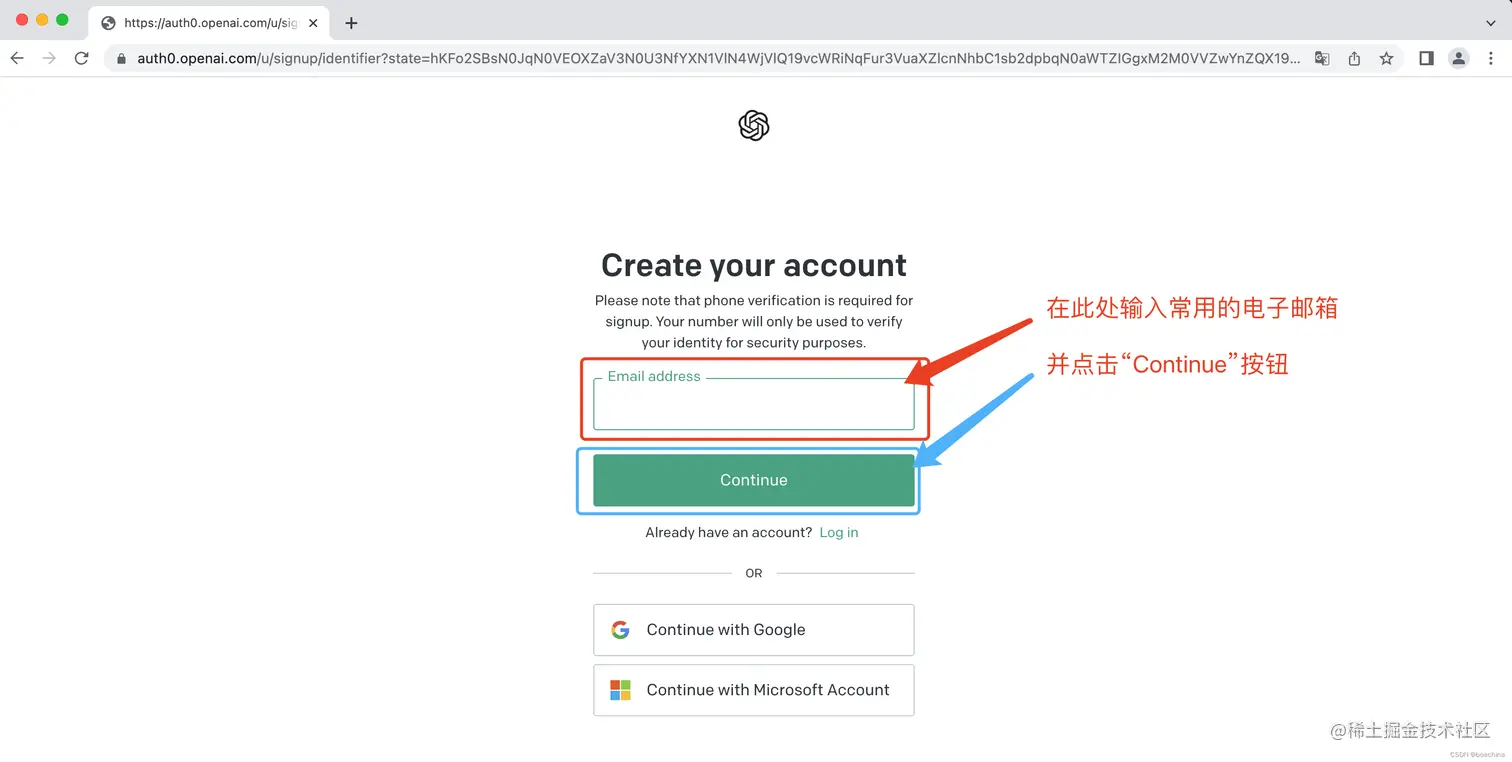Screen dimensions: 1512x762
Task: Click the Email address input field
Action: (x=754, y=404)
